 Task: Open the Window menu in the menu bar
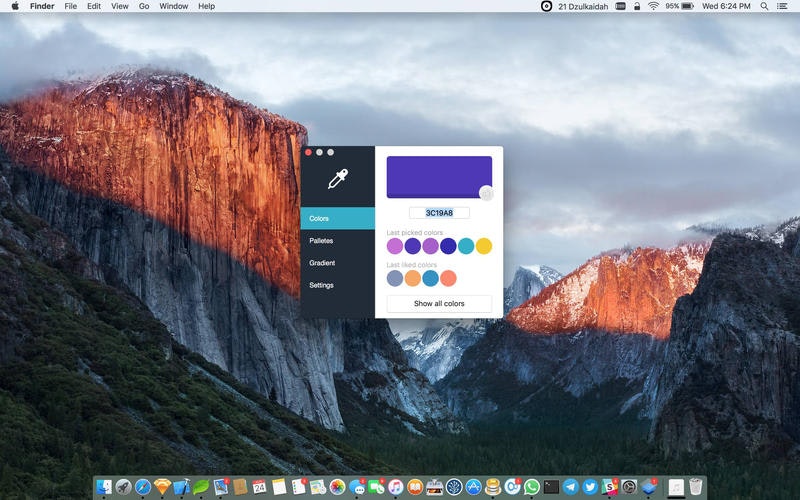(173, 6)
